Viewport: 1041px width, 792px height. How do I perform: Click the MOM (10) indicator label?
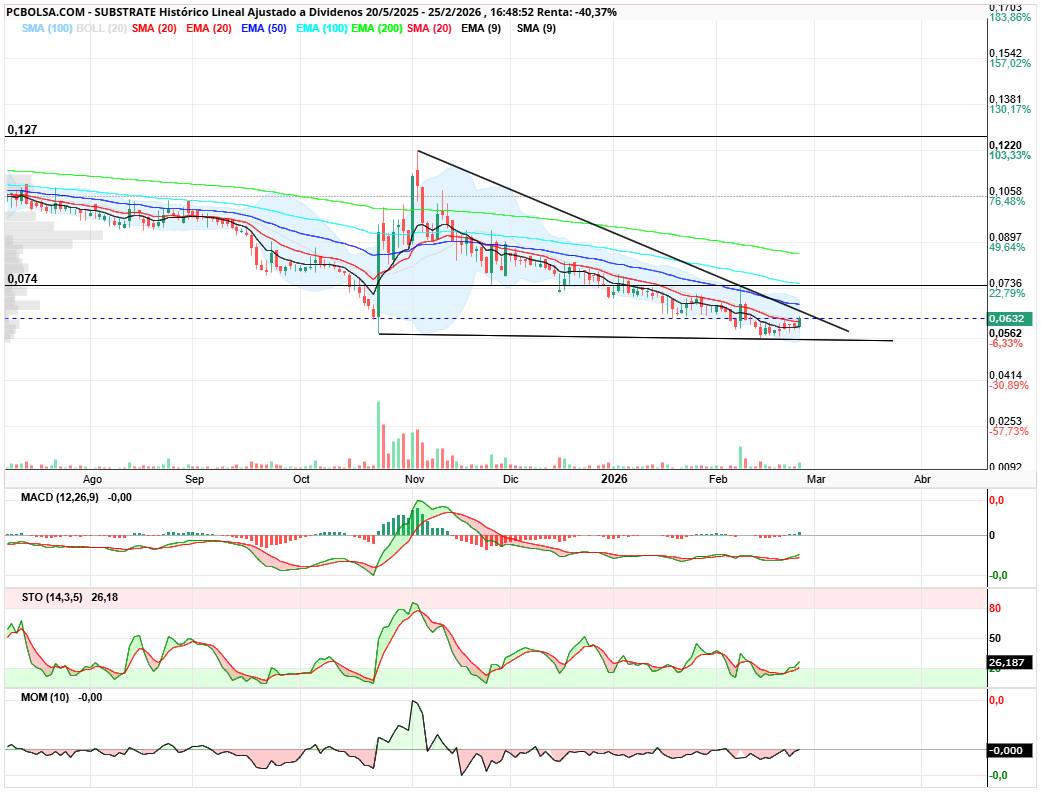click(x=43, y=696)
